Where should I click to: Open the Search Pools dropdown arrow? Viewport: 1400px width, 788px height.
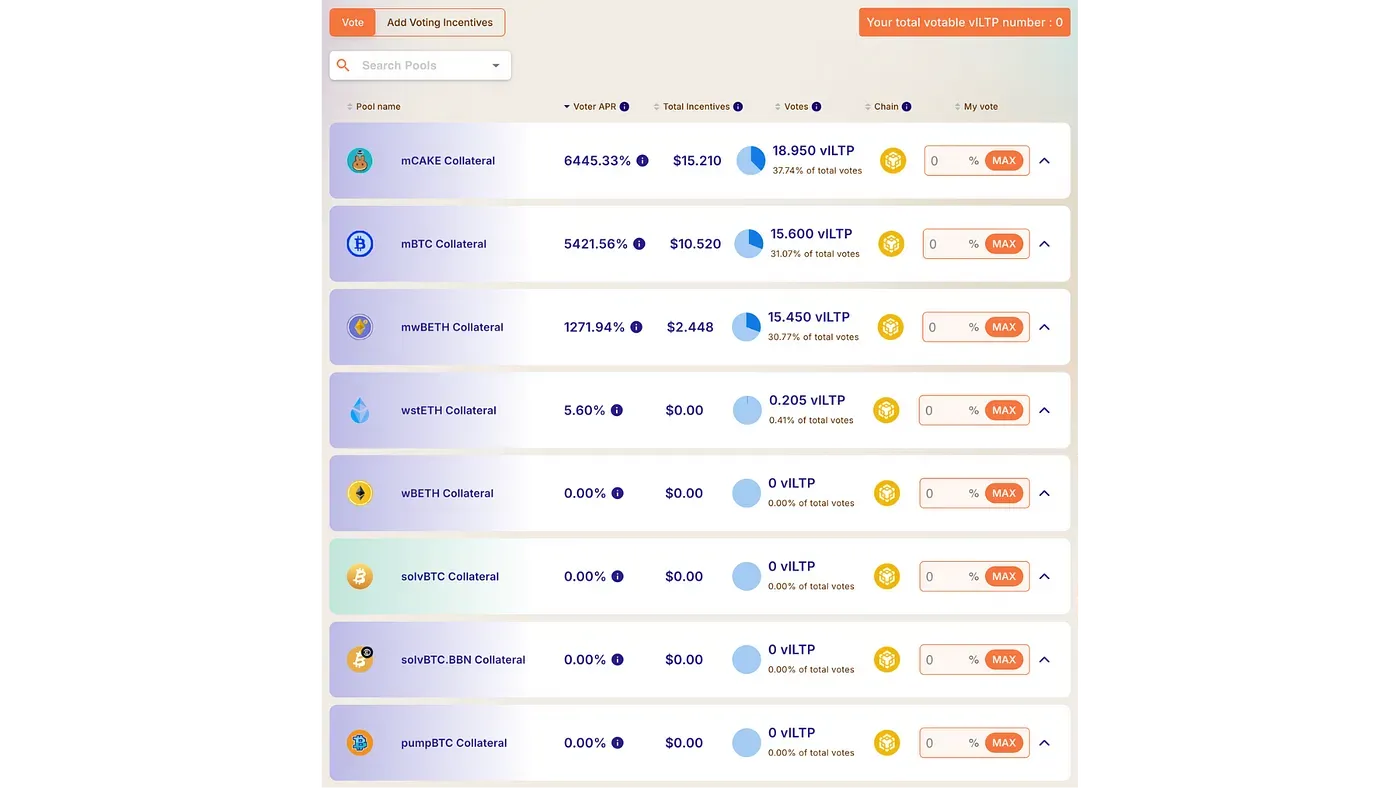(x=495, y=66)
